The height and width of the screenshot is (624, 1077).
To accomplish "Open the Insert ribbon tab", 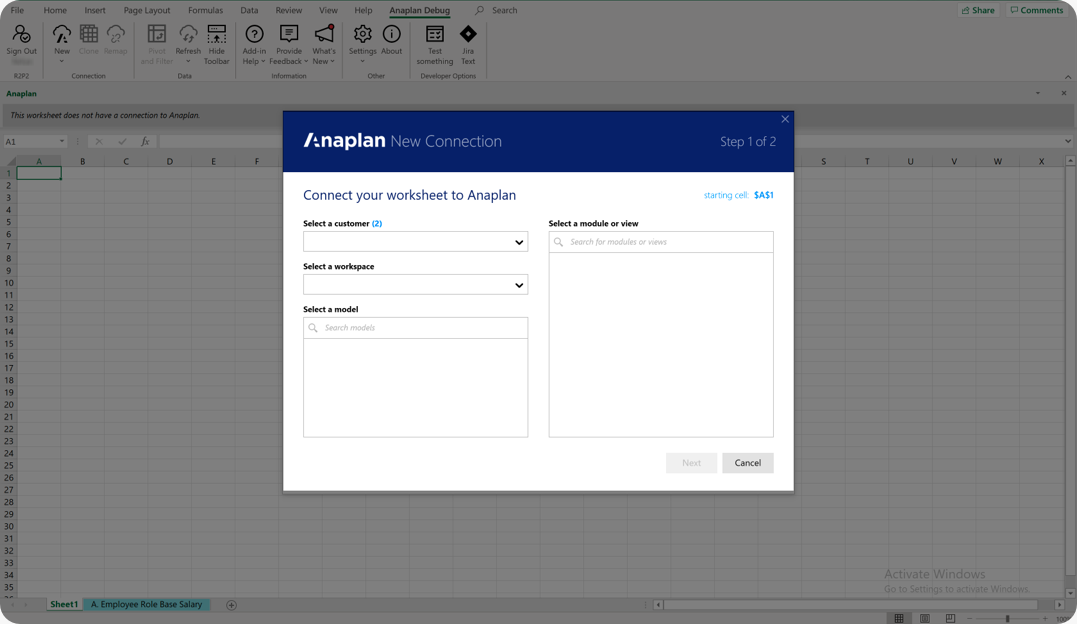I will [95, 10].
